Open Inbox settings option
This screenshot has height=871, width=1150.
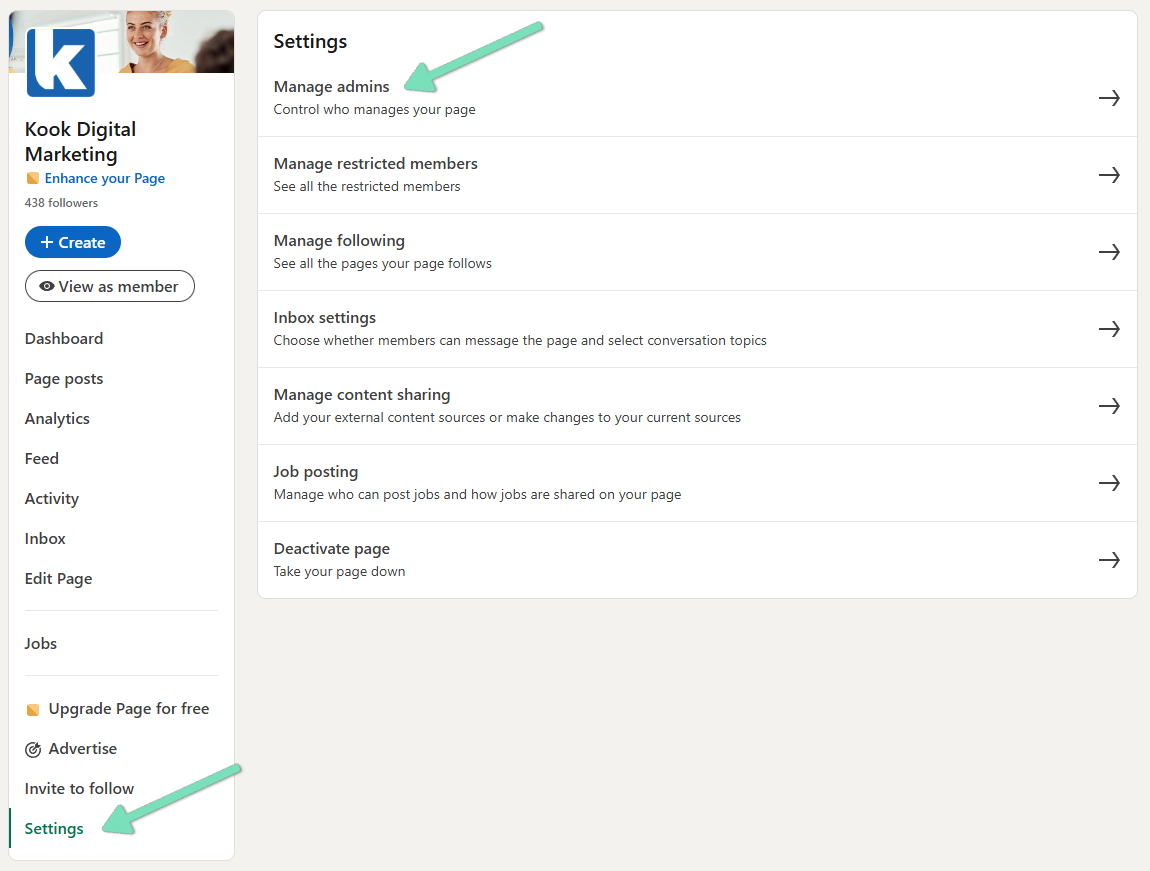(x=697, y=329)
